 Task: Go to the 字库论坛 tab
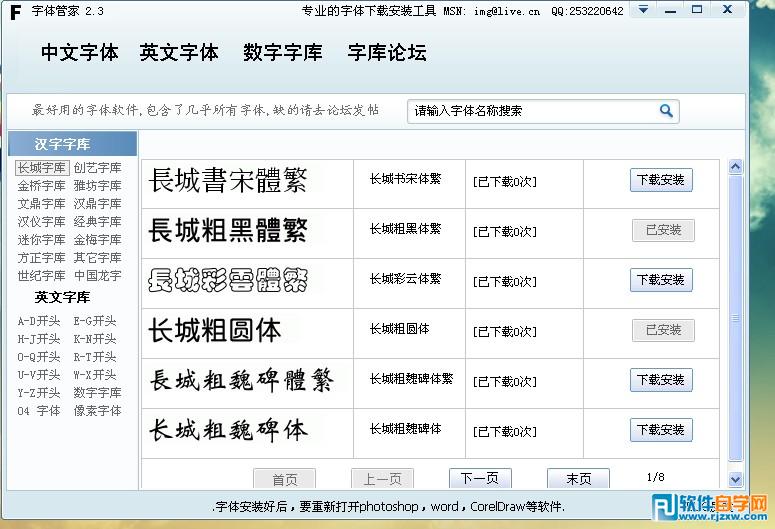point(387,52)
